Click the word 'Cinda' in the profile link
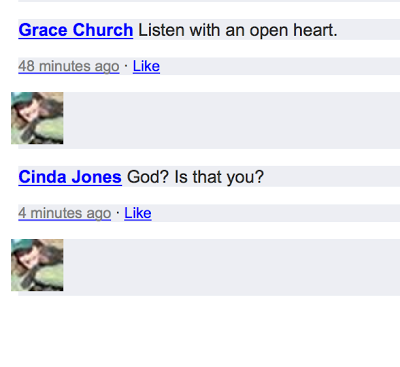 42,177
